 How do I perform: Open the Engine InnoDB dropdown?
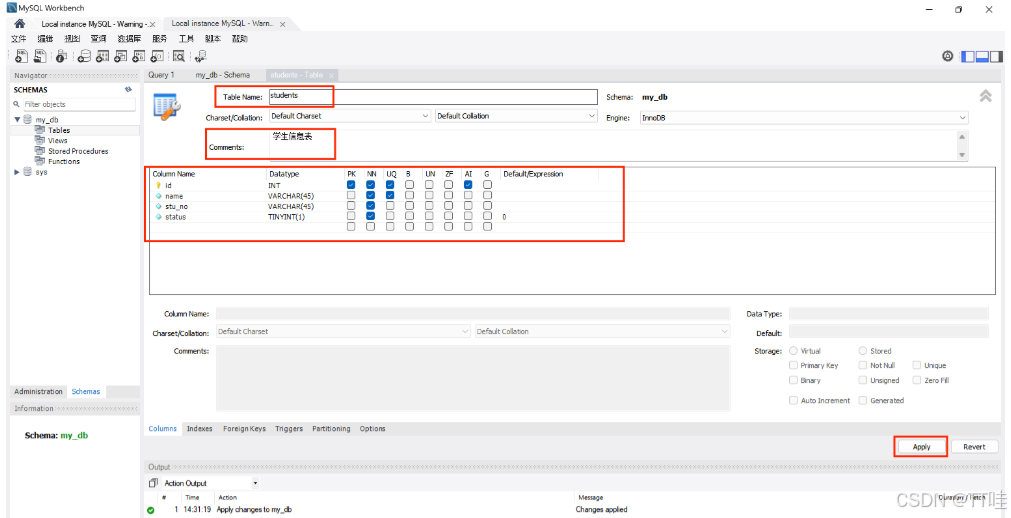point(804,118)
